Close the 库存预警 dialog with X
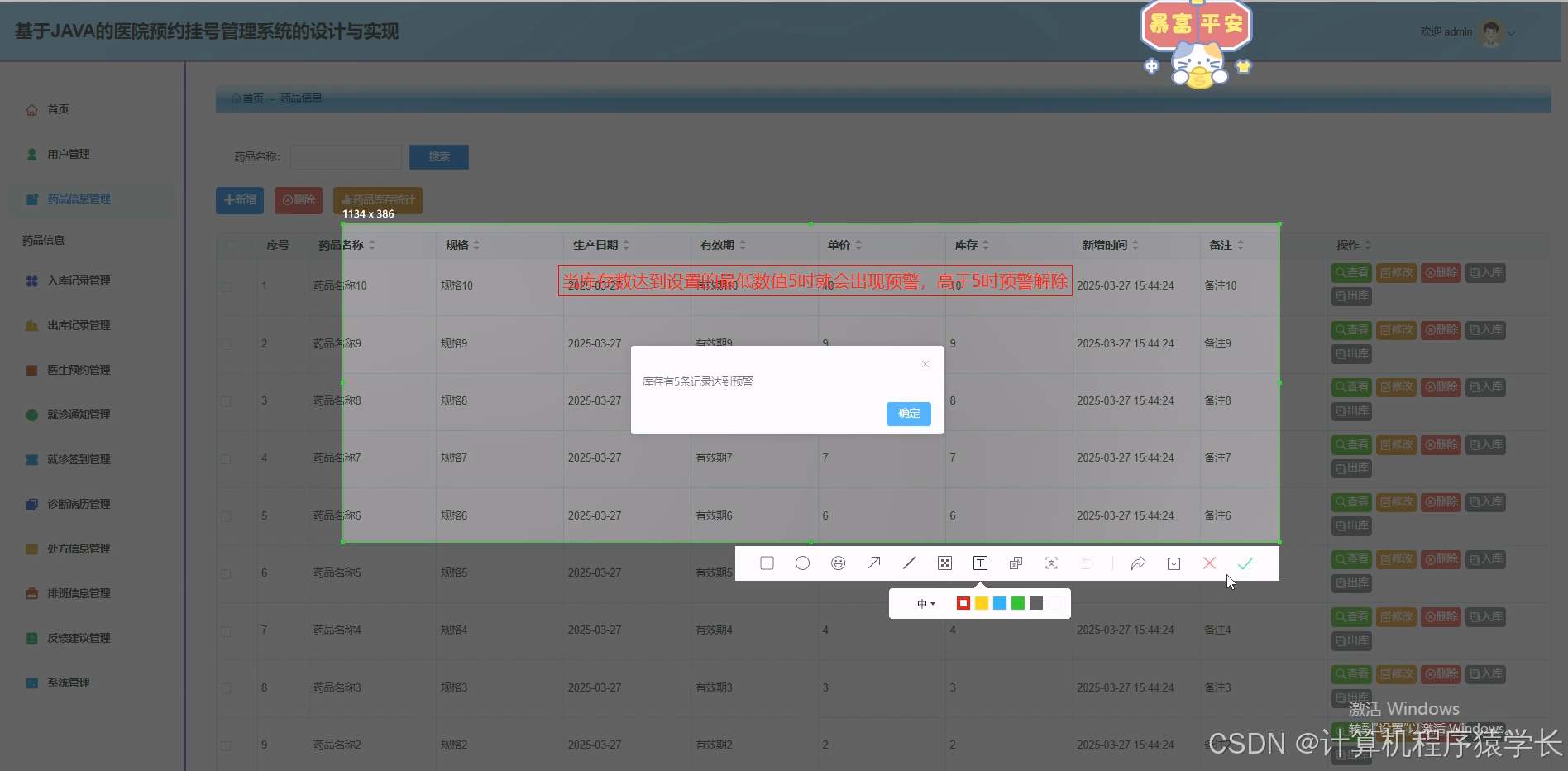Viewport: 1568px width, 771px height. (x=925, y=364)
